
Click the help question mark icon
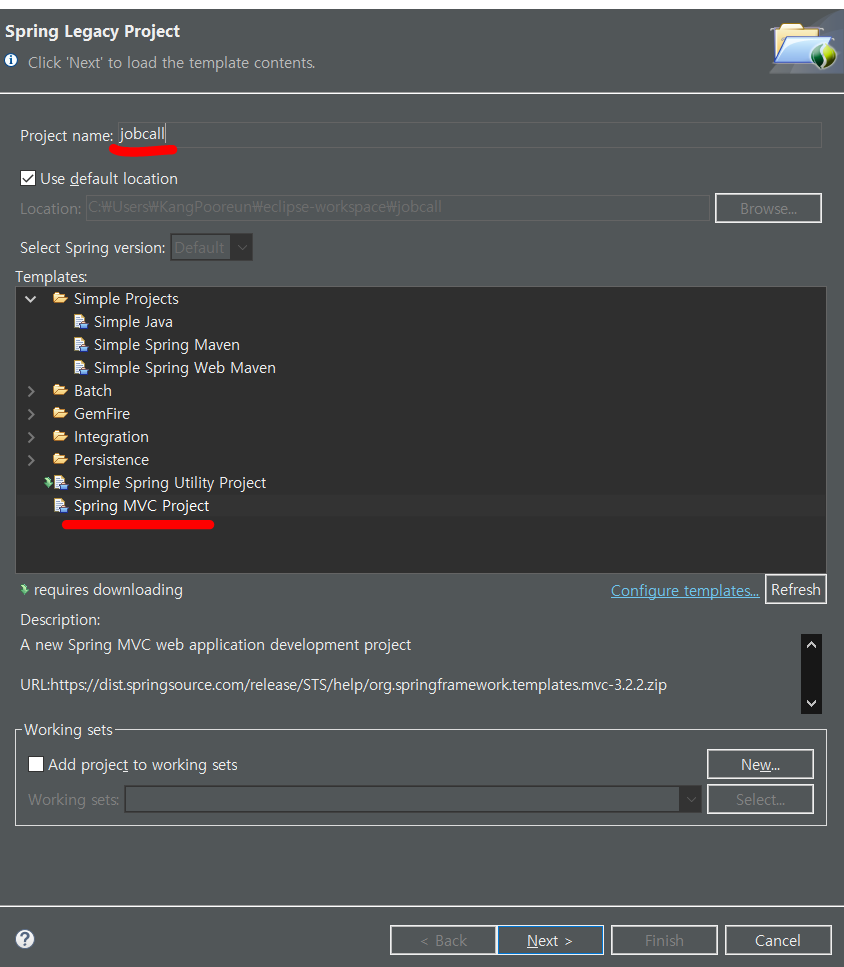25,939
